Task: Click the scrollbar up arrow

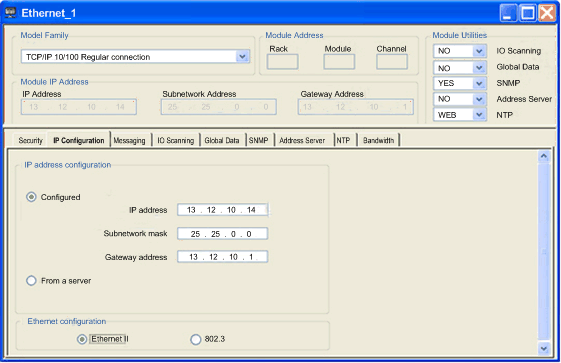Action: point(544,156)
